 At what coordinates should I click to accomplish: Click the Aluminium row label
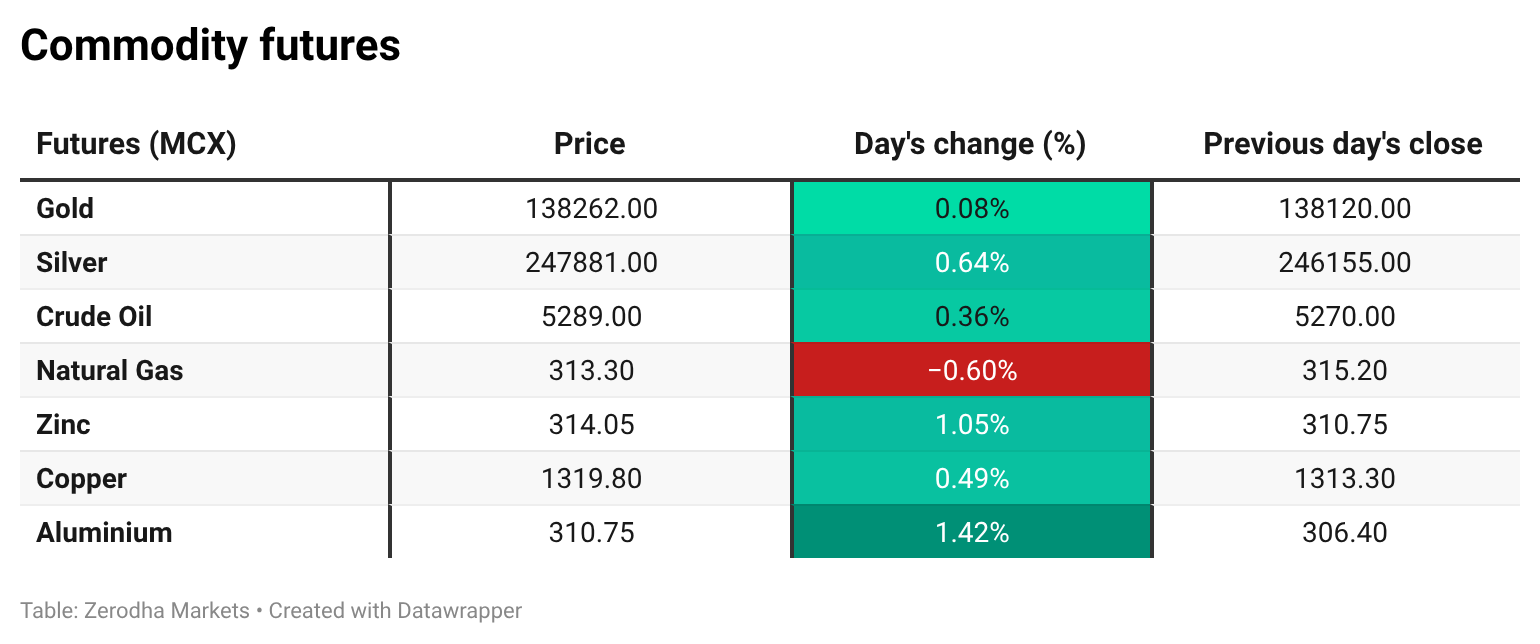104,533
